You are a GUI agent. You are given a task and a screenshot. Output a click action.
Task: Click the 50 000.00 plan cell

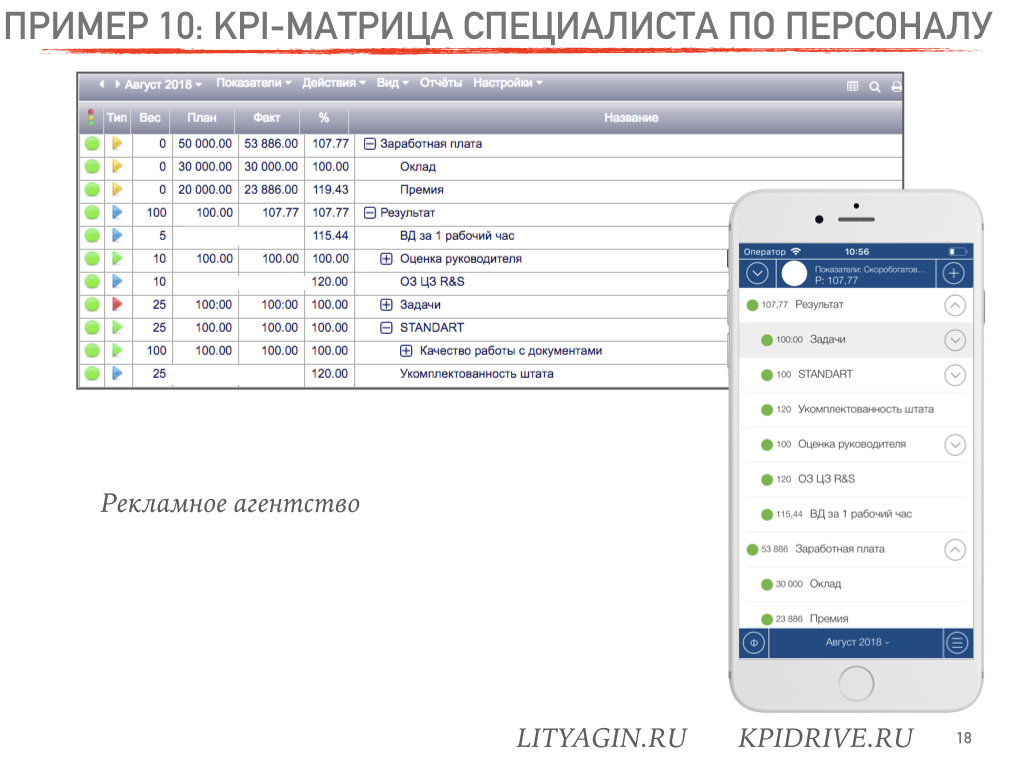click(205, 144)
